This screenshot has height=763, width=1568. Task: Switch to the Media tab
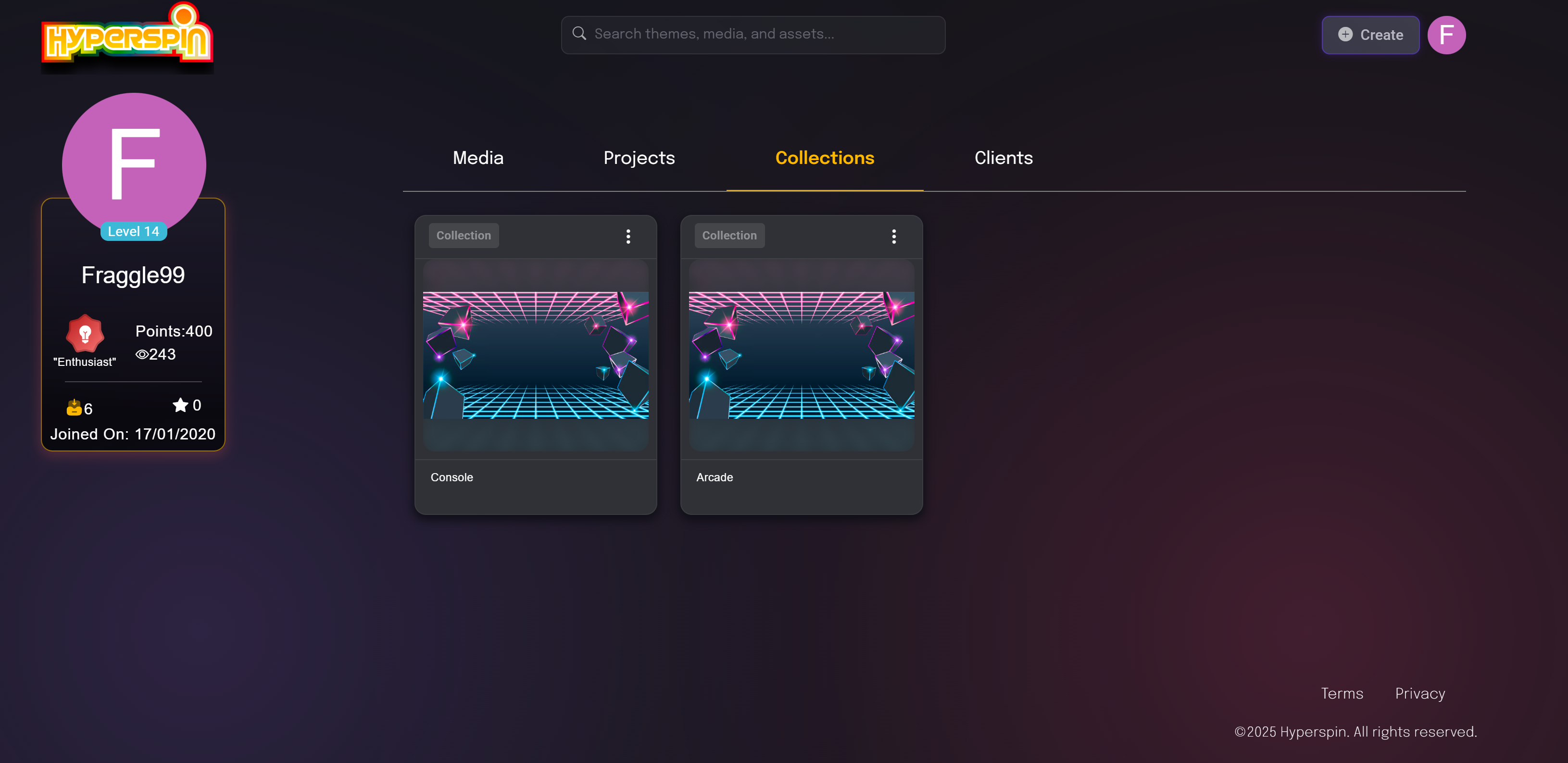478,158
